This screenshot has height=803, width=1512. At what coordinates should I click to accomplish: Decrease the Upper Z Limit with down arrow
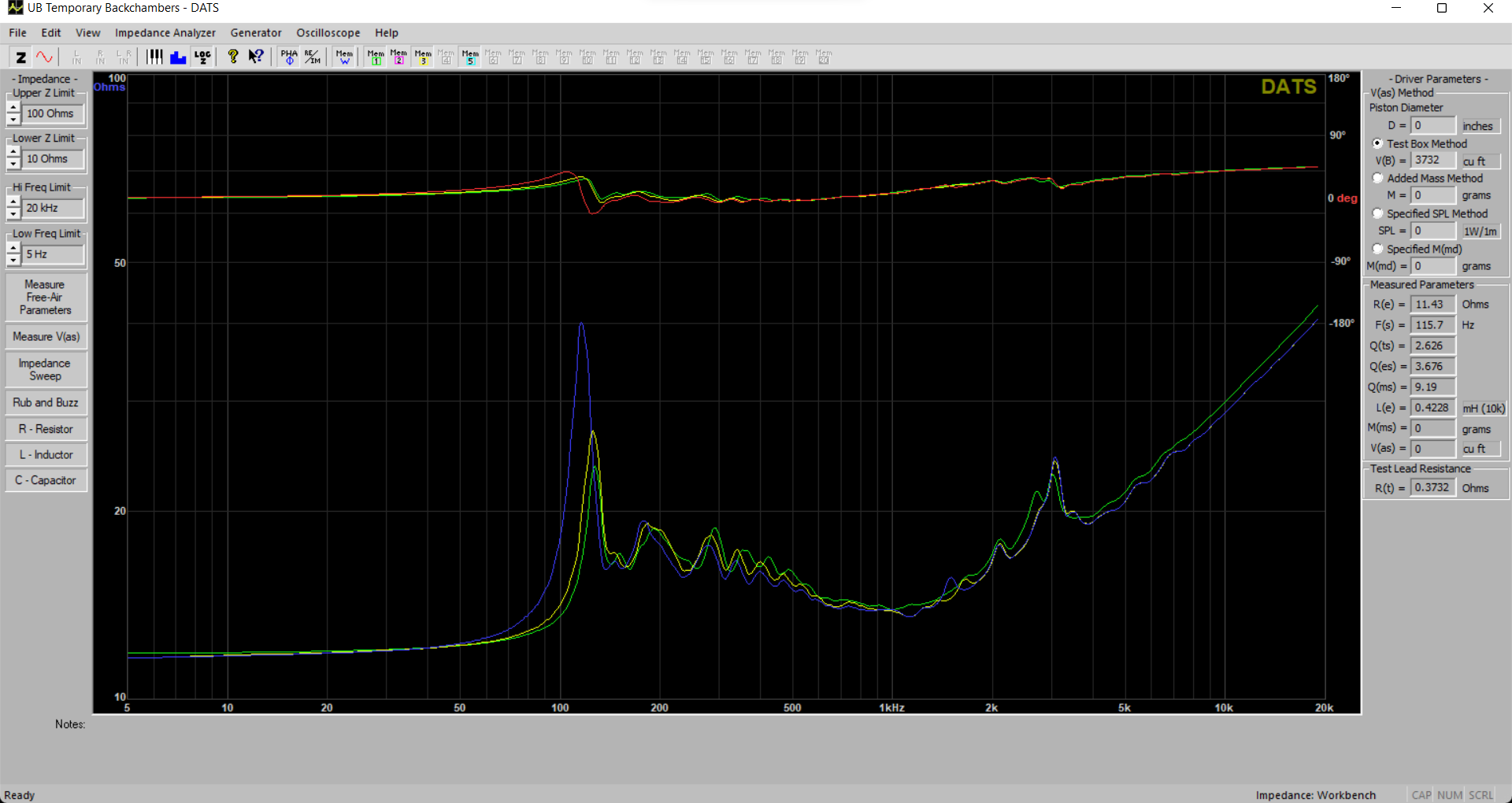click(x=13, y=119)
